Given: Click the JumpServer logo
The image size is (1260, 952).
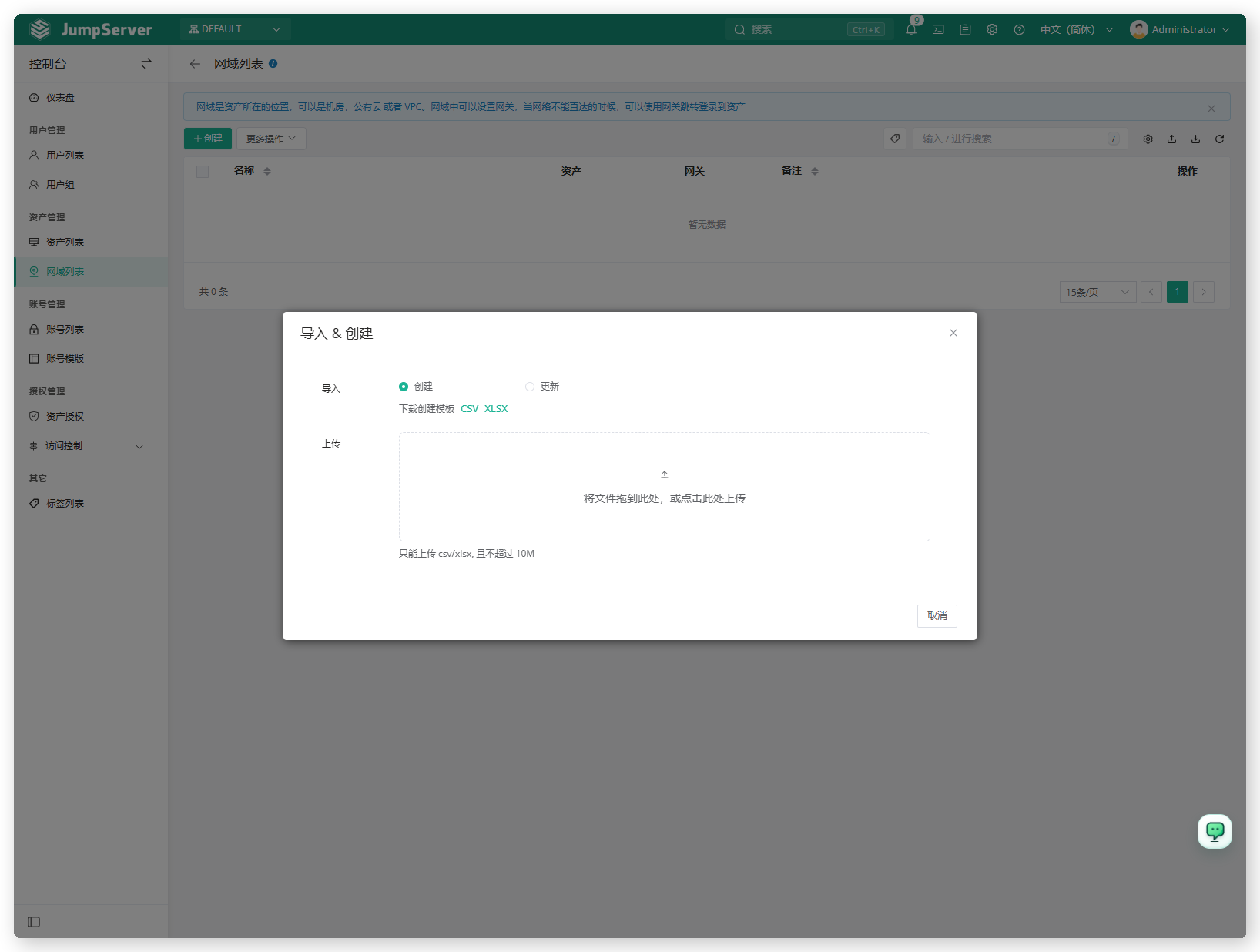Looking at the screenshot, I should 91,29.
